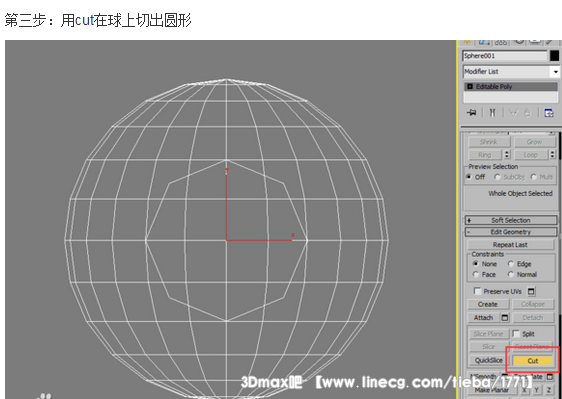Image resolution: width=562 pixels, height=399 pixels.
Task: Click the X planar alignment button
Action: (x=524, y=390)
